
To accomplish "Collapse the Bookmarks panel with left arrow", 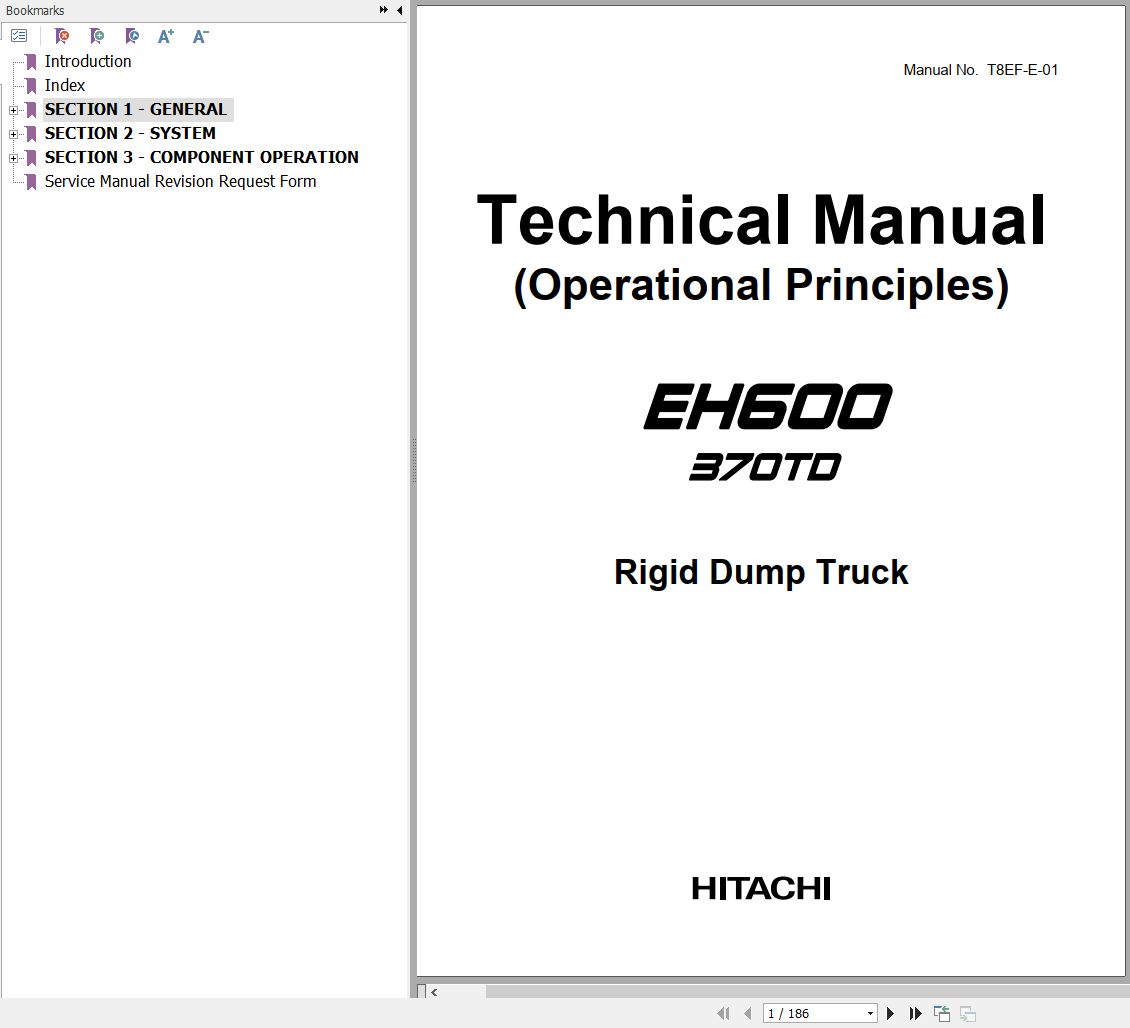I will pyautogui.click(x=399, y=10).
